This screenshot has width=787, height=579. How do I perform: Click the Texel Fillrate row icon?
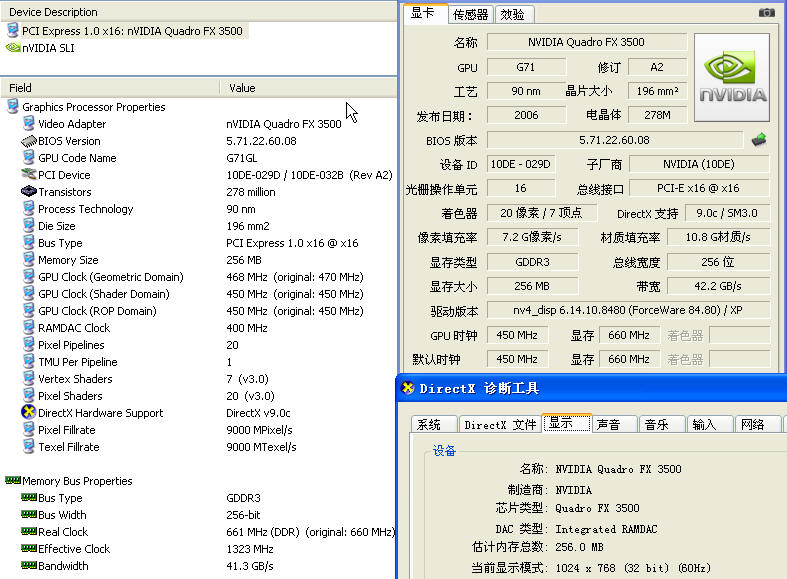[29, 447]
